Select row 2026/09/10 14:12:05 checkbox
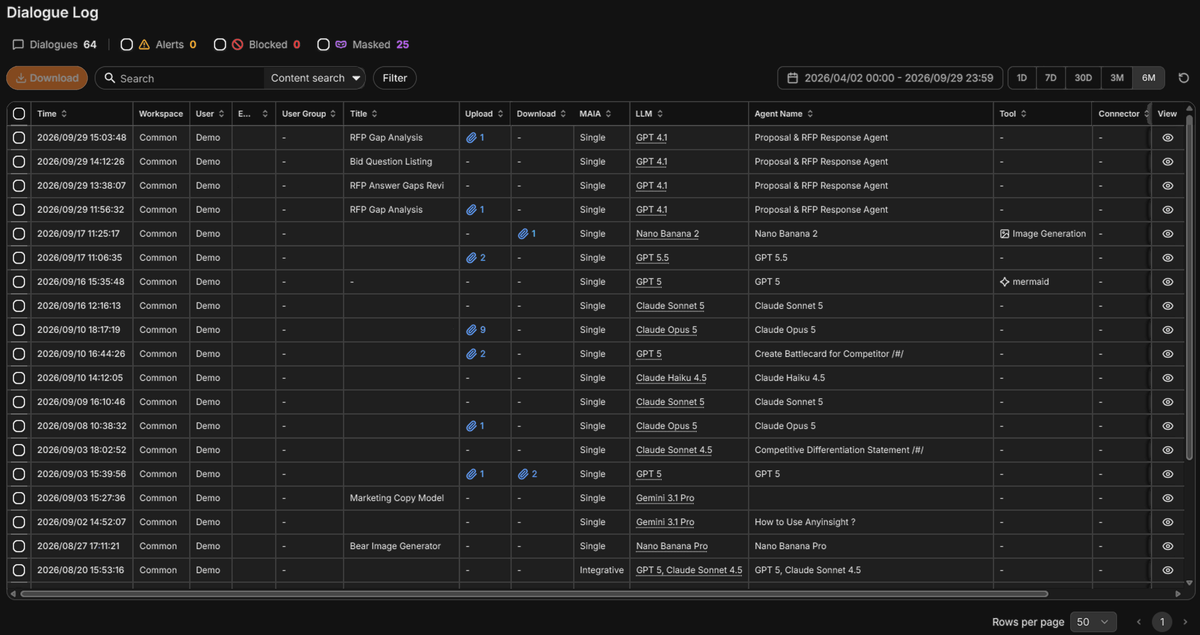 point(19,378)
